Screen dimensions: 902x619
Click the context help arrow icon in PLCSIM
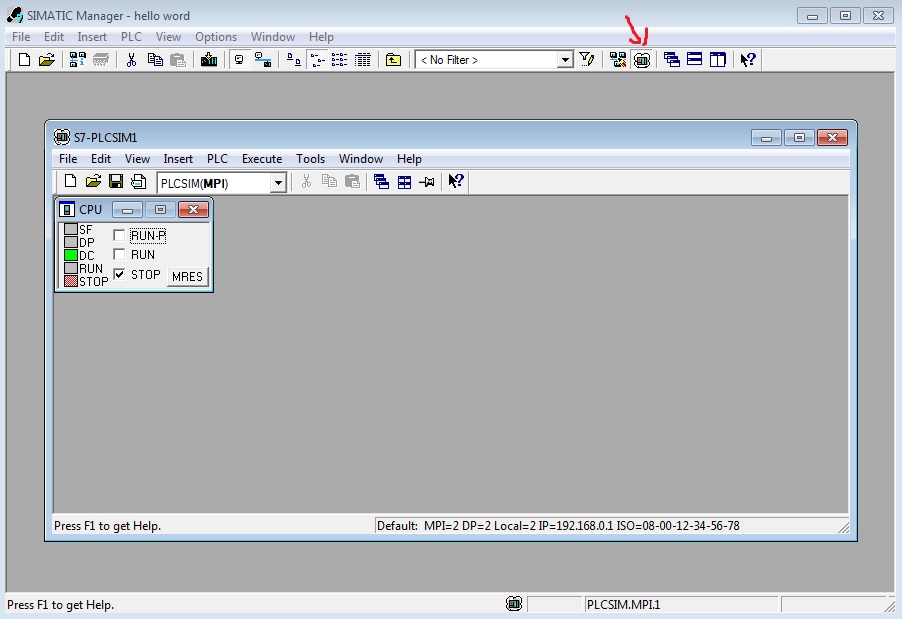(456, 181)
